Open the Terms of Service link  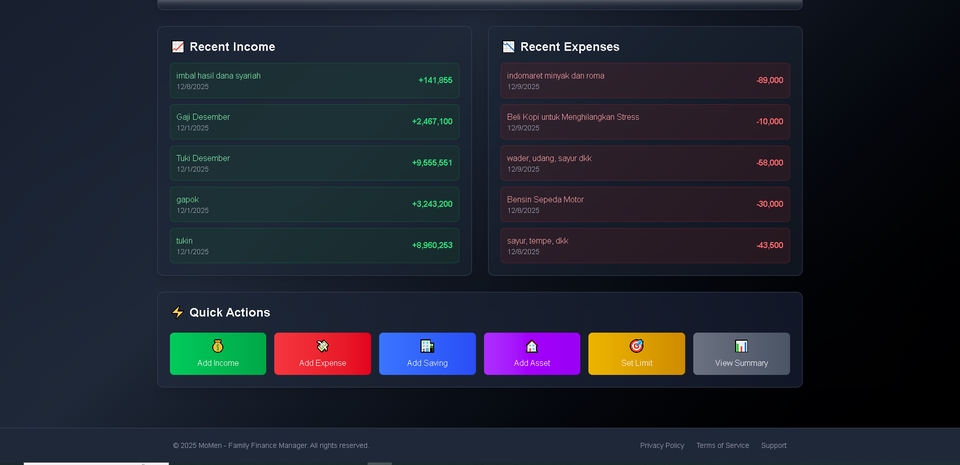tap(722, 446)
